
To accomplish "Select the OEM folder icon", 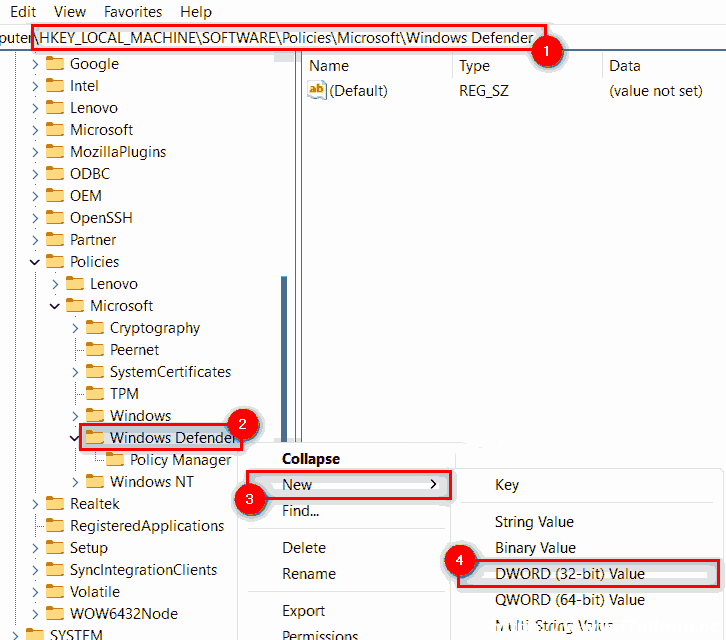I will pos(55,195).
